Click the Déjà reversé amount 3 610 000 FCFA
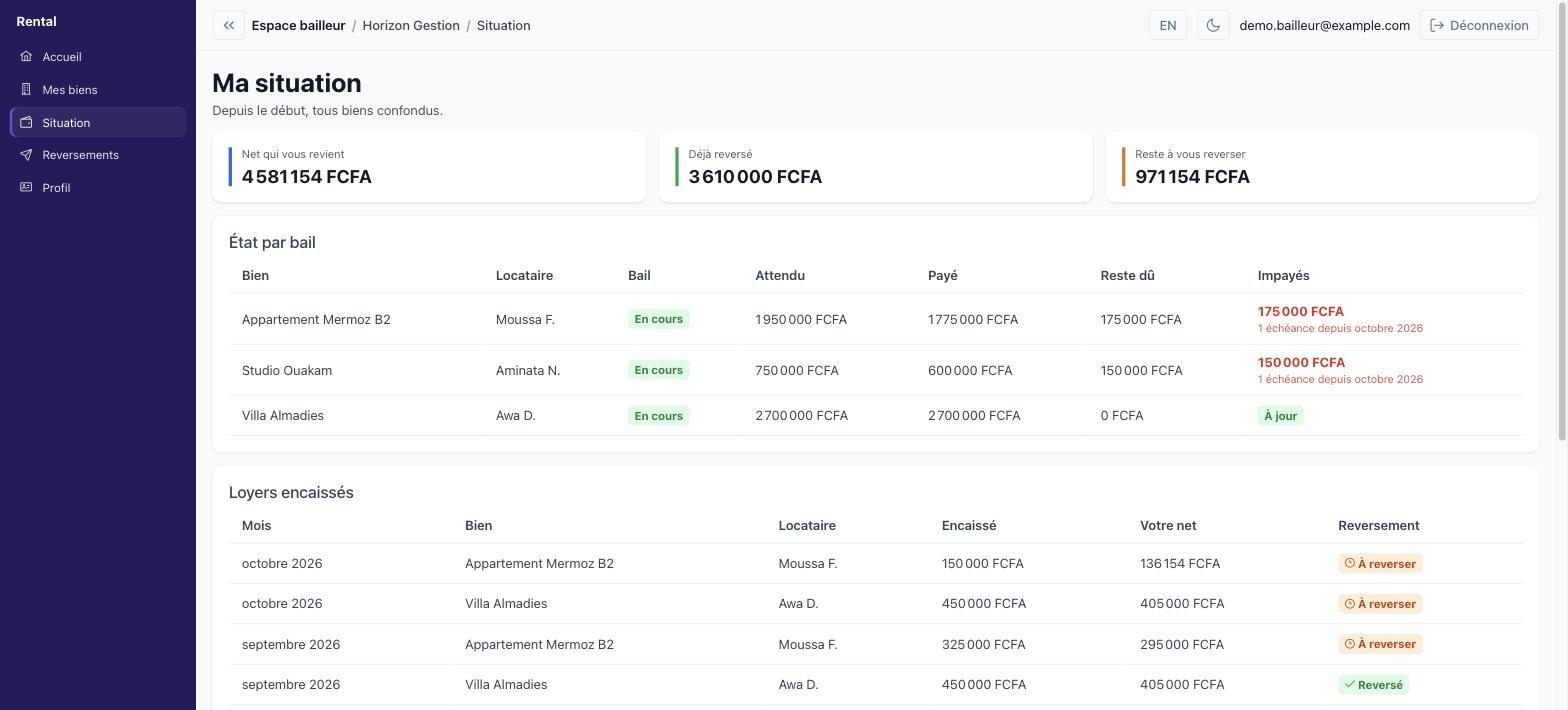 (755, 177)
